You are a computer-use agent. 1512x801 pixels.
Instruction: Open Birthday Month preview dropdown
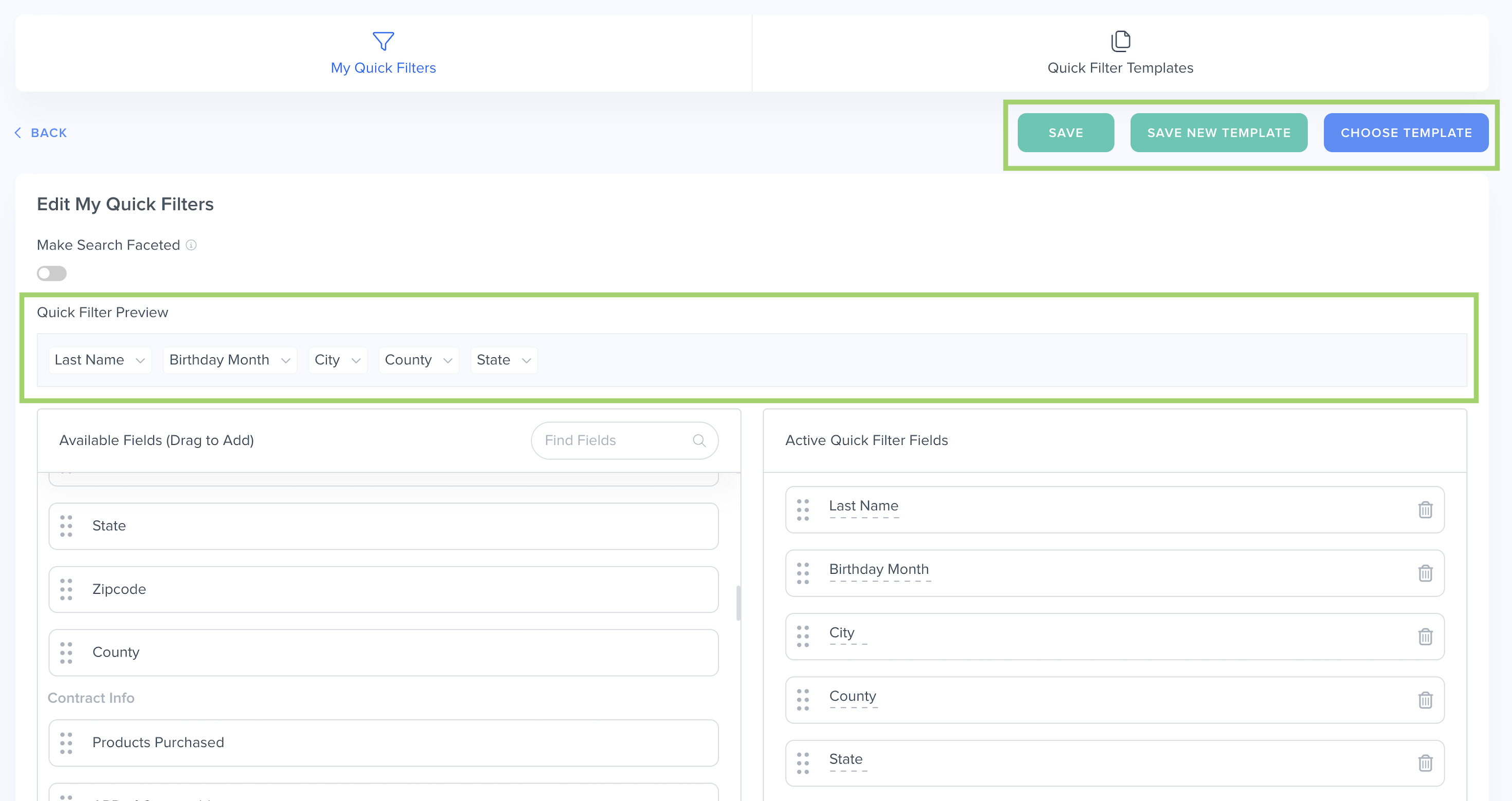click(x=229, y=360)
